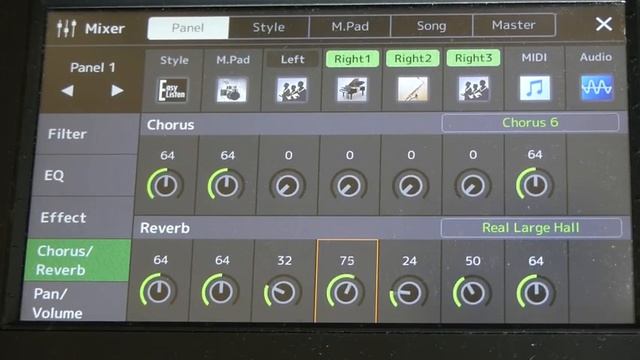The width and height of the screenshot is (640, 360).
Task: Adjust the M.Pad chorus knob
Action: pyautogui.click(x=226, y=185)
